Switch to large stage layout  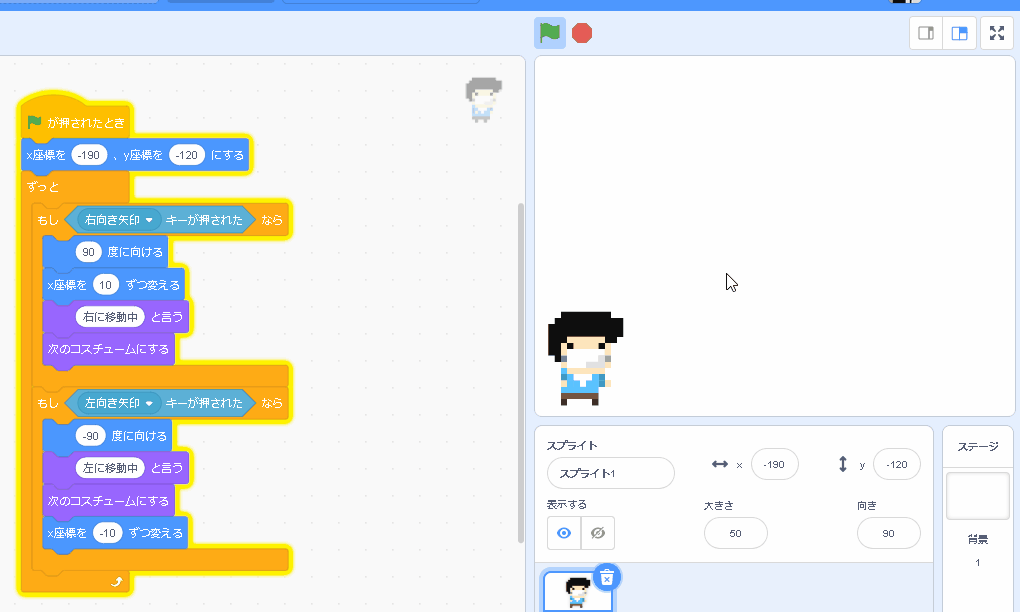(x=959, y=33)
